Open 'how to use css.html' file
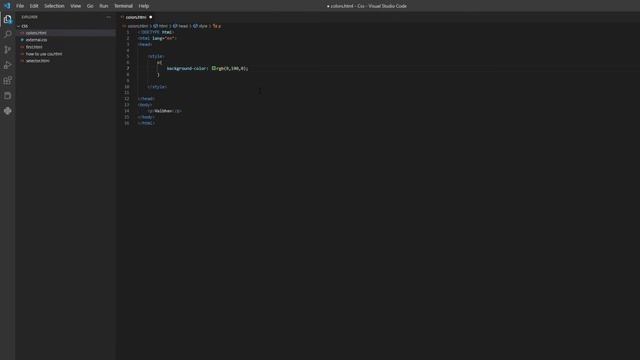 point(44,53)
